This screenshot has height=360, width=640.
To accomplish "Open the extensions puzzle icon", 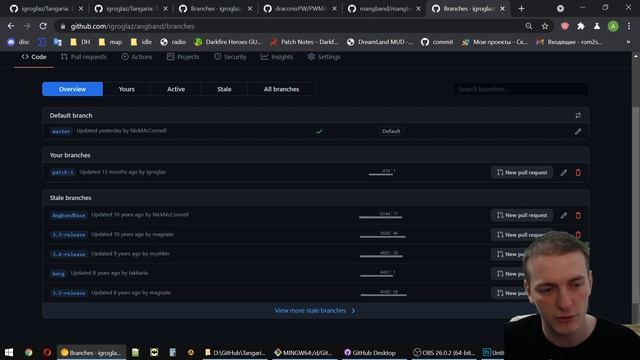I will [581, 26].
